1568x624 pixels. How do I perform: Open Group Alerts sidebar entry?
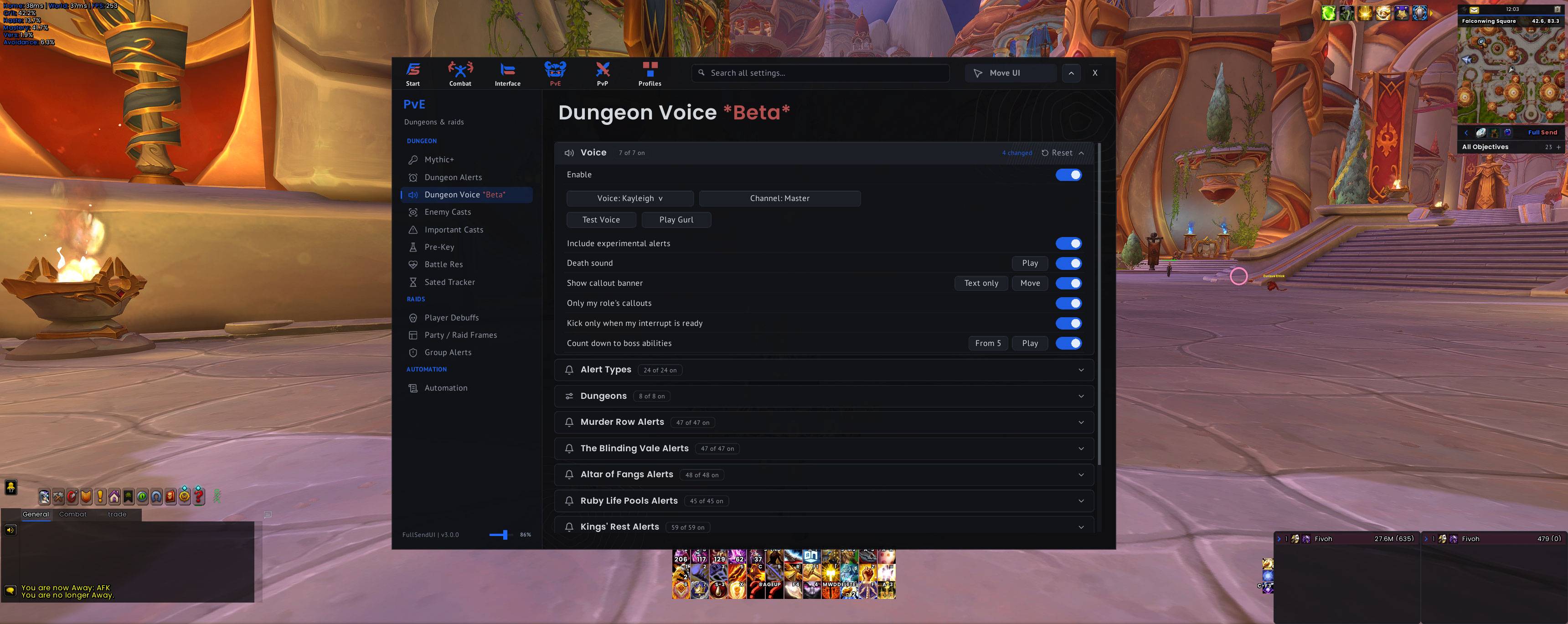tap(467, 352)
